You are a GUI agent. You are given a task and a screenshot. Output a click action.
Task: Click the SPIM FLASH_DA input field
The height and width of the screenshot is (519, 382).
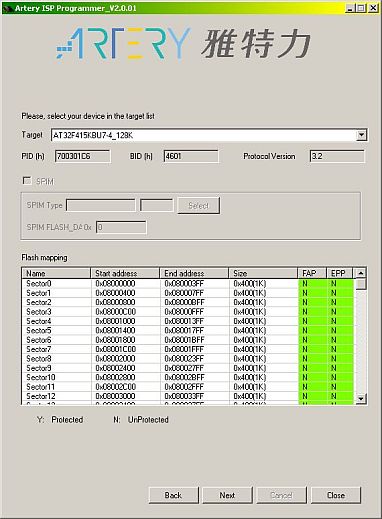(121, 227)
